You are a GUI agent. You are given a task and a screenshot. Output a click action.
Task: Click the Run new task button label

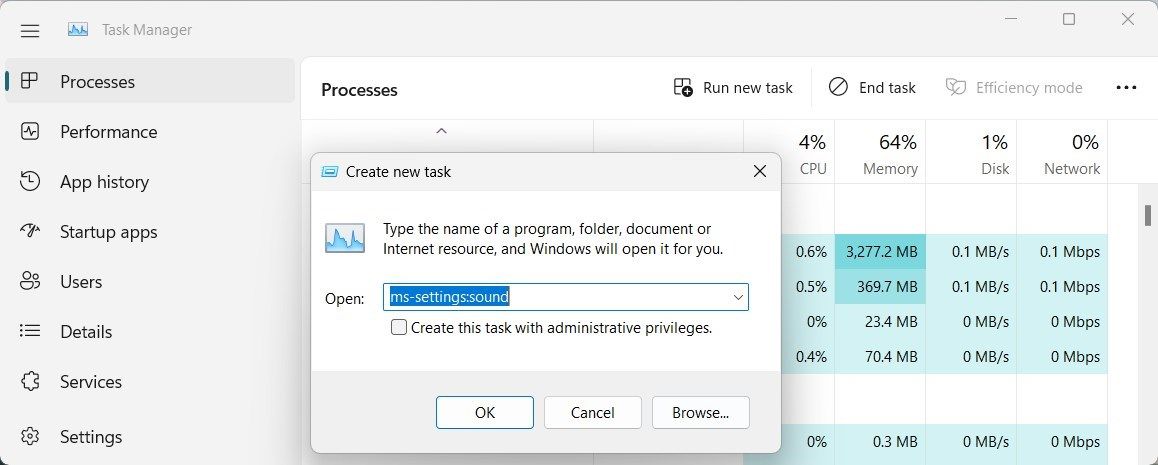point(747,88)
